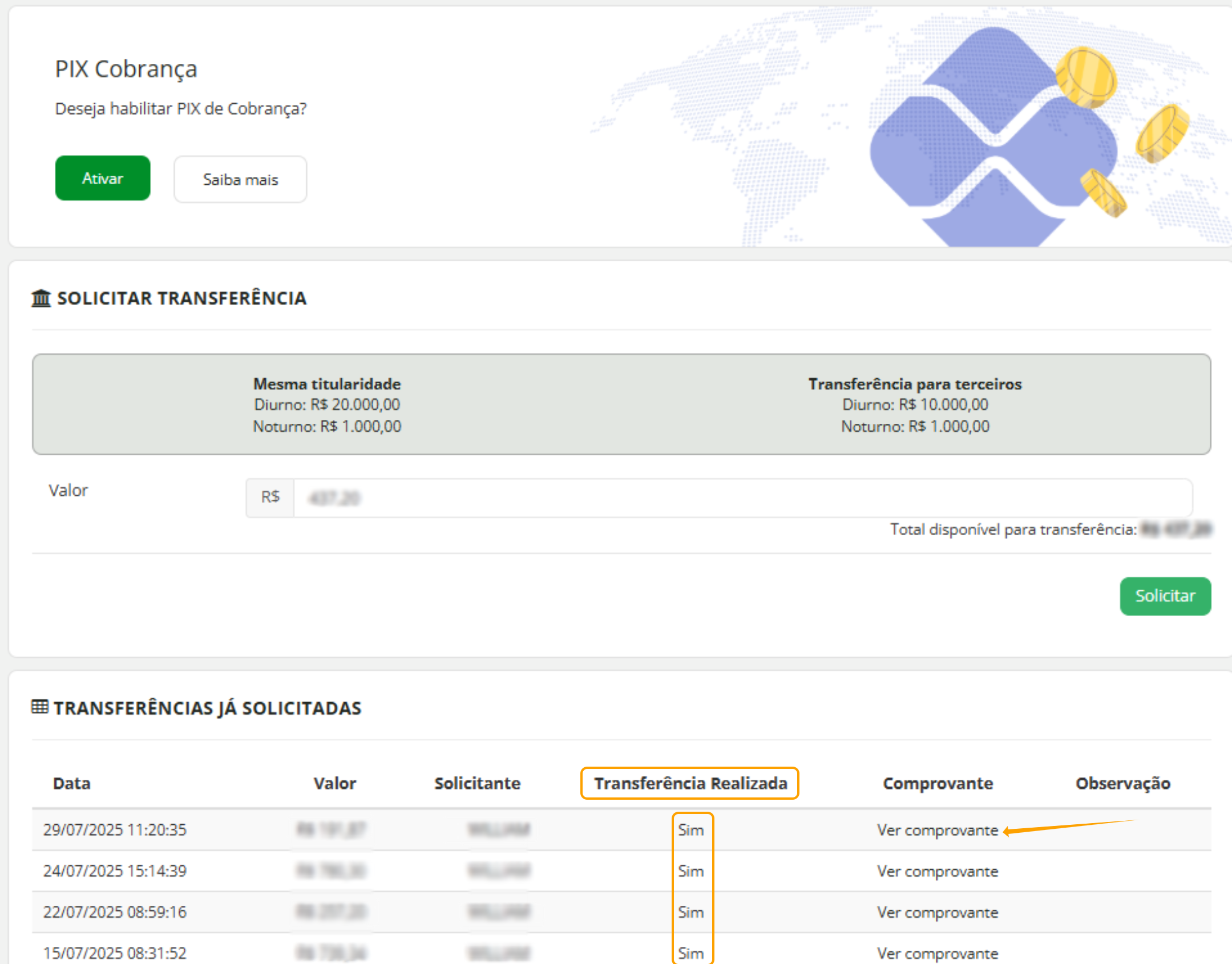Click the Solicitar transfer button

(x=1165, y=596)
